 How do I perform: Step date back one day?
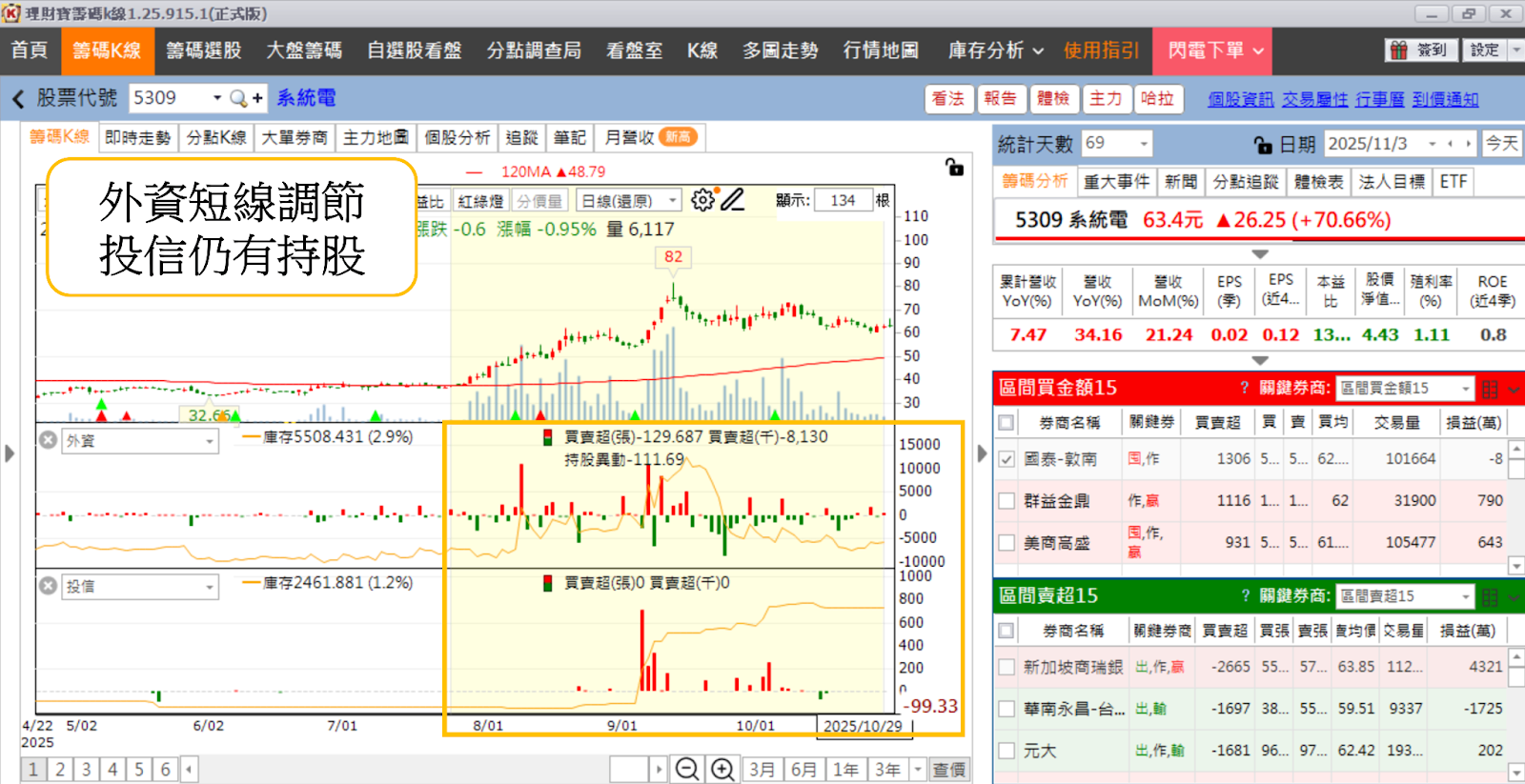pos(1451,144)
